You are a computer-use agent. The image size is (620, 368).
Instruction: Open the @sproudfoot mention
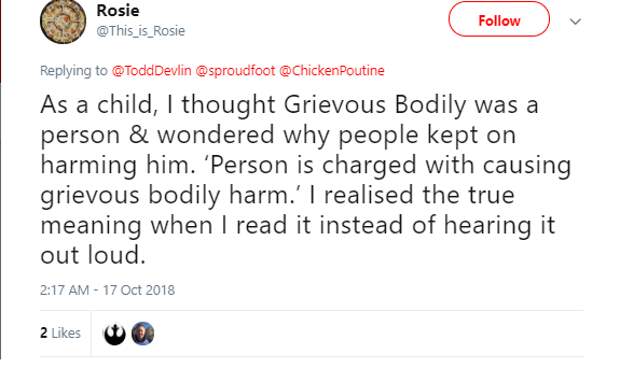[235, 70]
